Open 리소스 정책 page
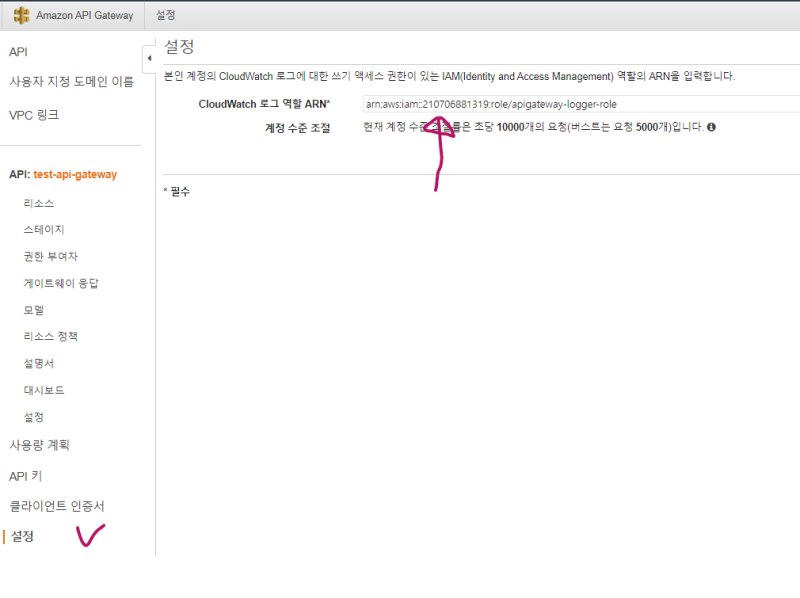Viewport: 800px width, 598px height. tap(51, 337)
